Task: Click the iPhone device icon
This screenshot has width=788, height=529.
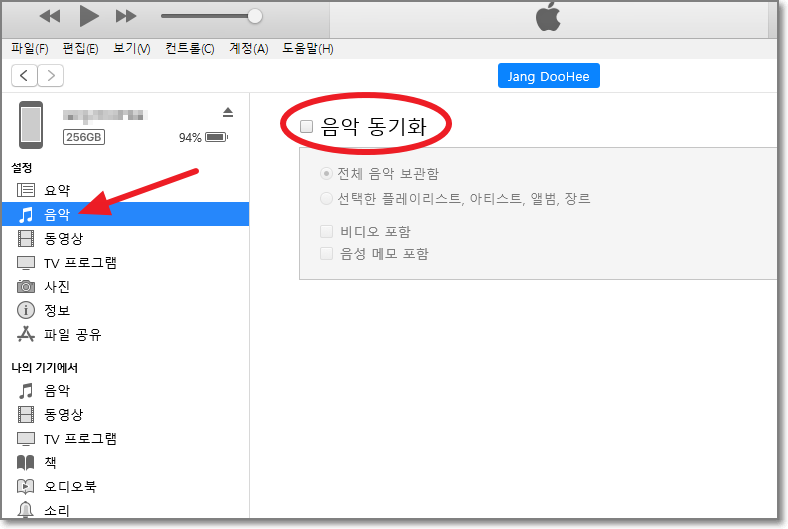Action: [31, 125]
